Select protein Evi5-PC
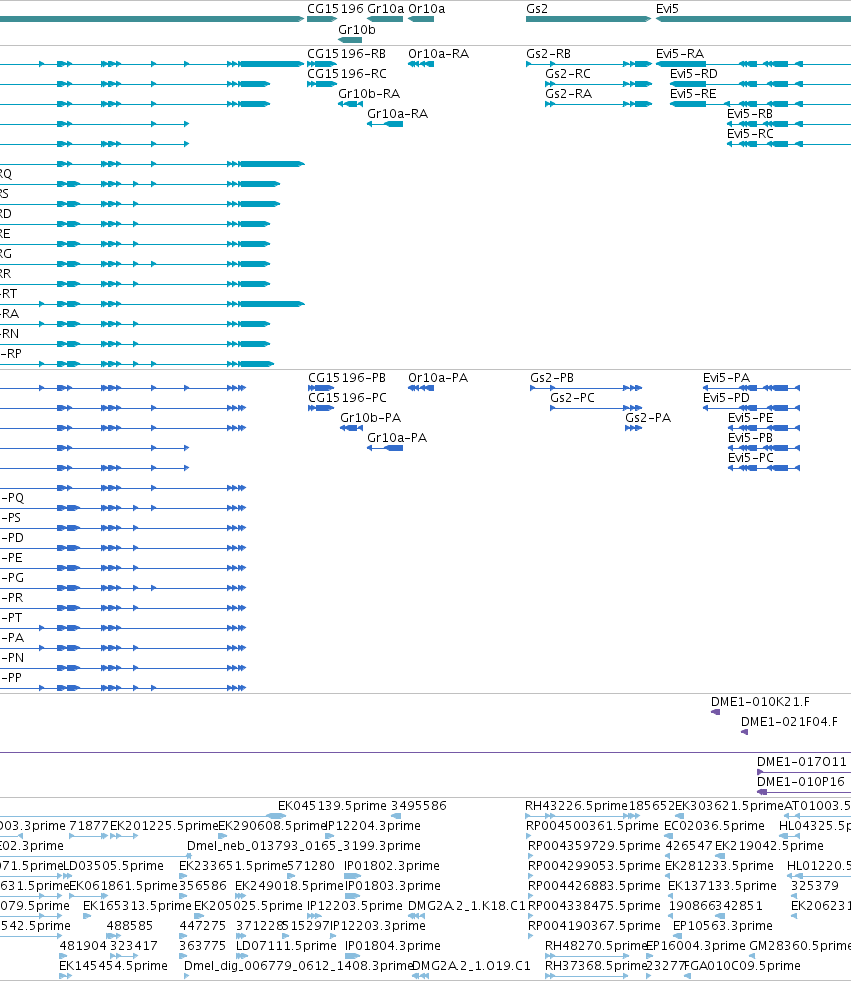The image size is (851, 981). (x=750, y=458)
